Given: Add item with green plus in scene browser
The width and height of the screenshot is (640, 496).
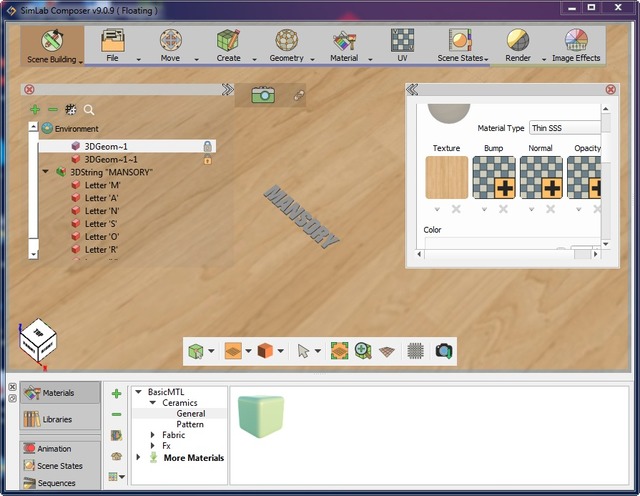Looking at the screenshot, I should (35, 109).
